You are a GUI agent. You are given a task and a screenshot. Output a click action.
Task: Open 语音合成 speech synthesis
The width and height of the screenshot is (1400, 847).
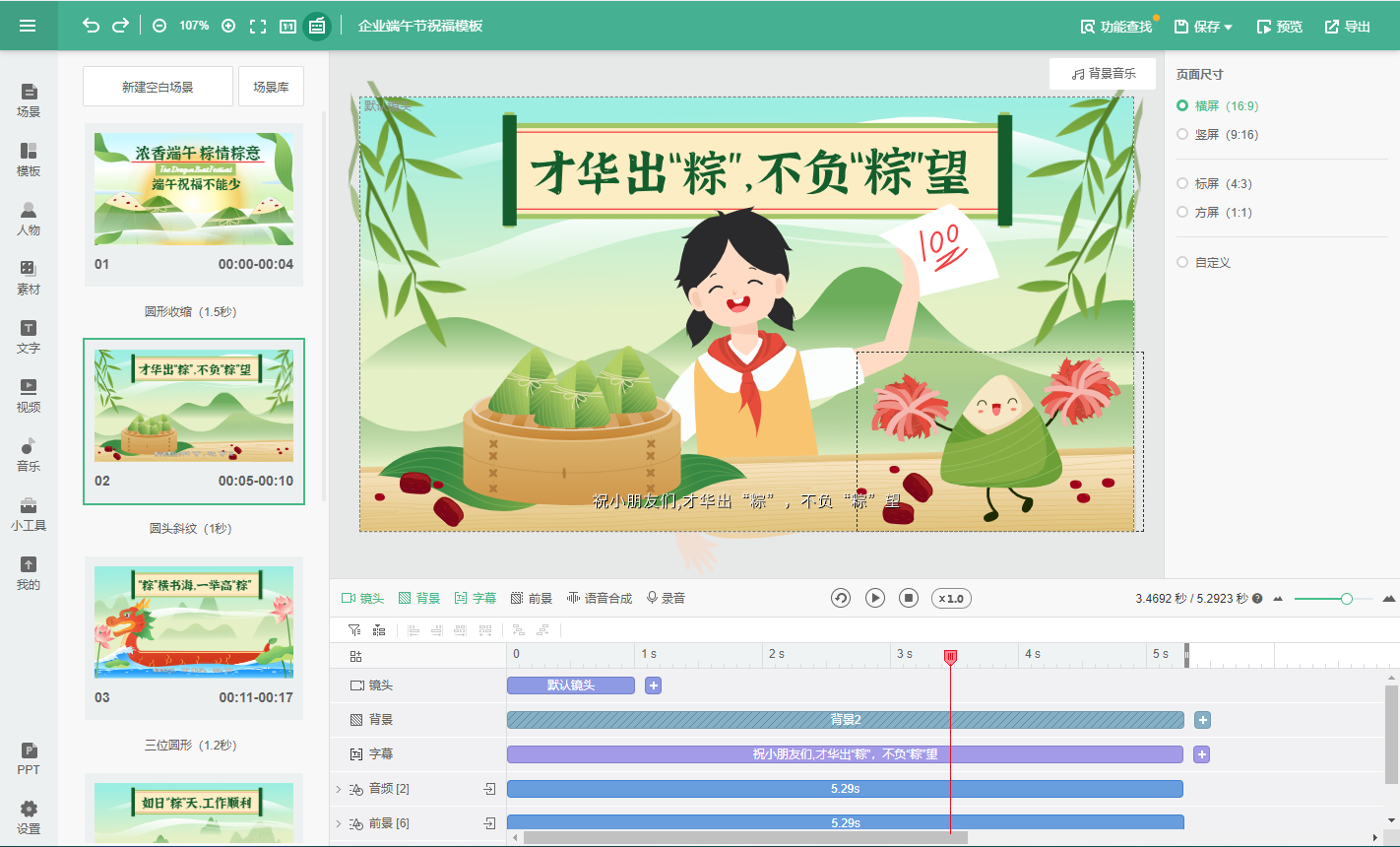tap(600, 598)
